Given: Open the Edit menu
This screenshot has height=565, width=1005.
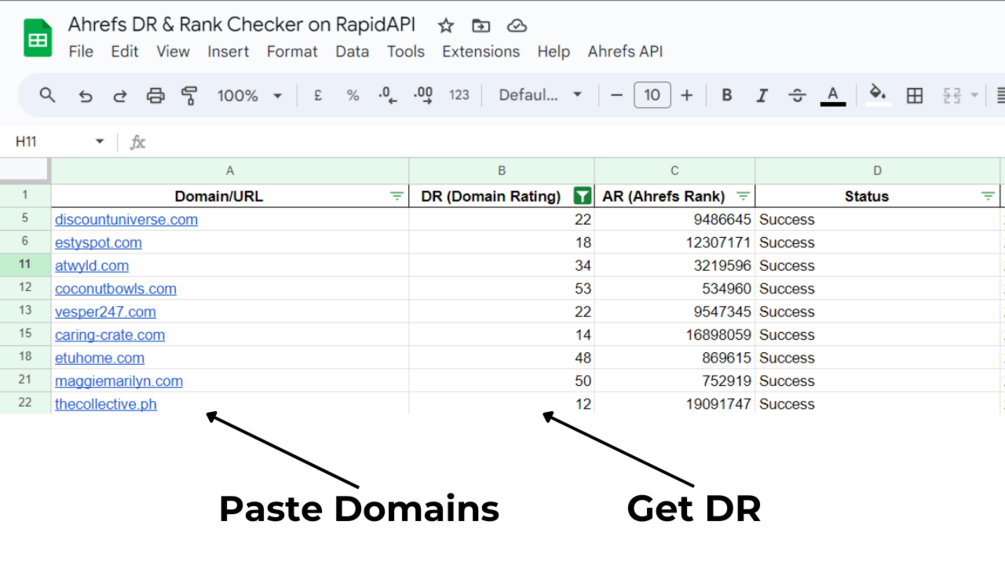Looking at the screenshot, I should (124, 51).
